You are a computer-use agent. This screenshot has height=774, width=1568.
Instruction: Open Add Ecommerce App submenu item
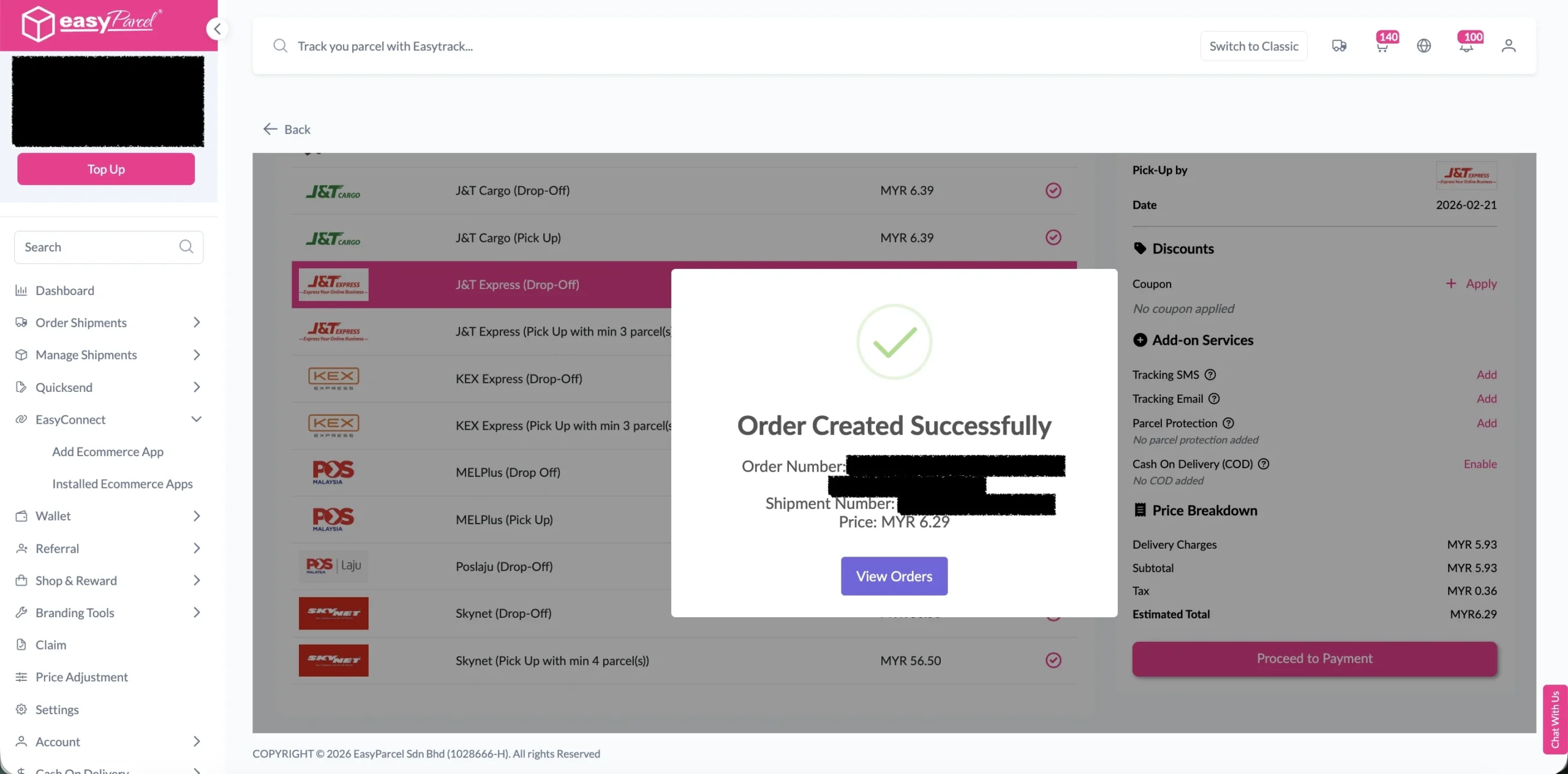(x=108, y=452)
